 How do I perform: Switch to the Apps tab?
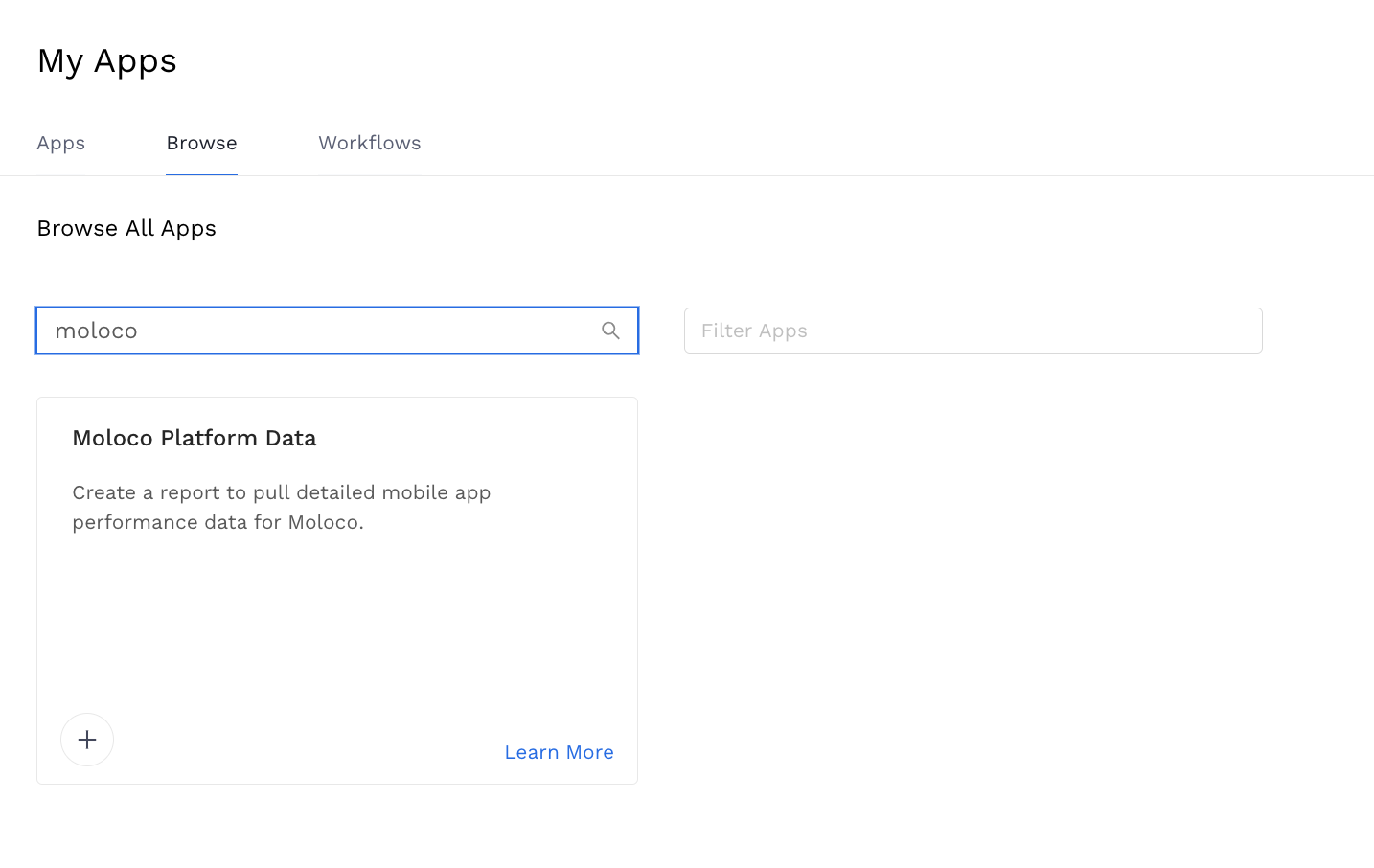[61, 143]
